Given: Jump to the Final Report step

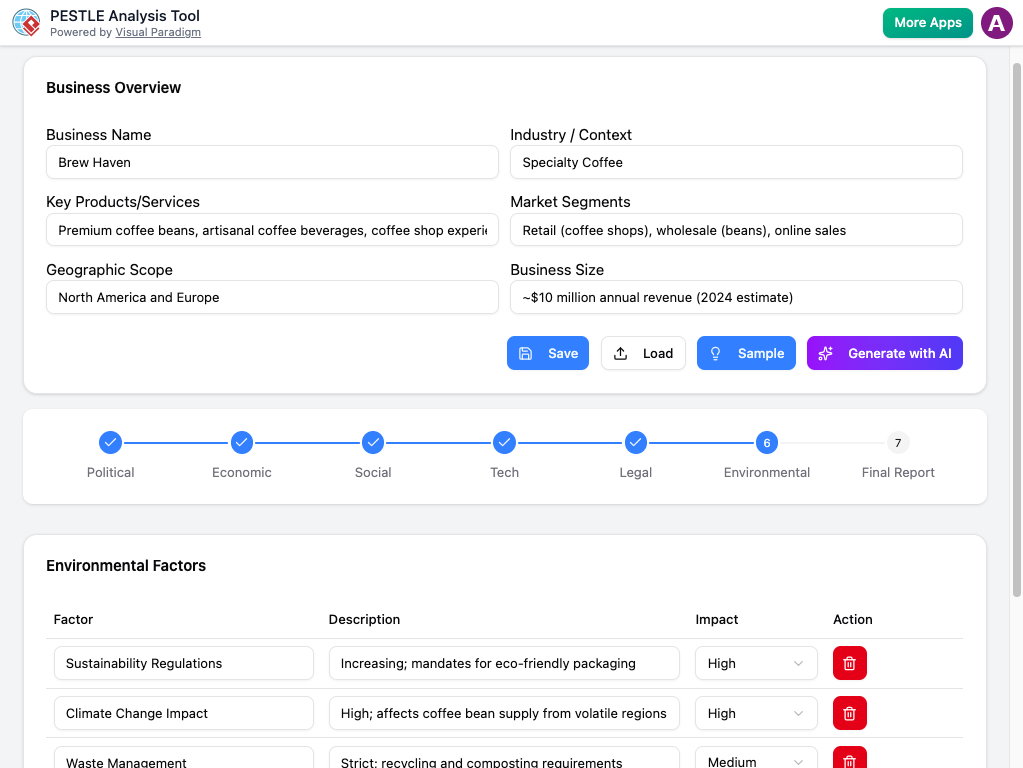Looking at the screenshot, I should [x=897, y=442].
